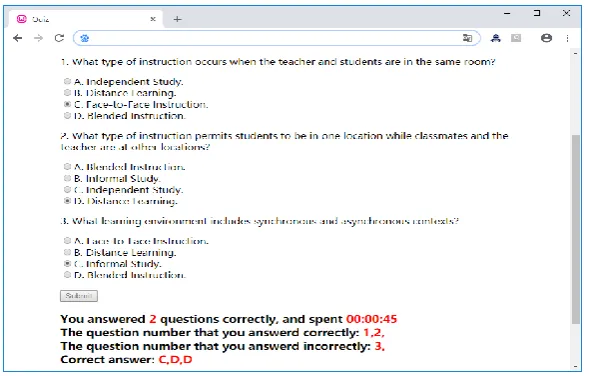Screen dimensions: 589x376
Task: Select B. Informal Study for question 2
Action: click(x=67, y=178)
